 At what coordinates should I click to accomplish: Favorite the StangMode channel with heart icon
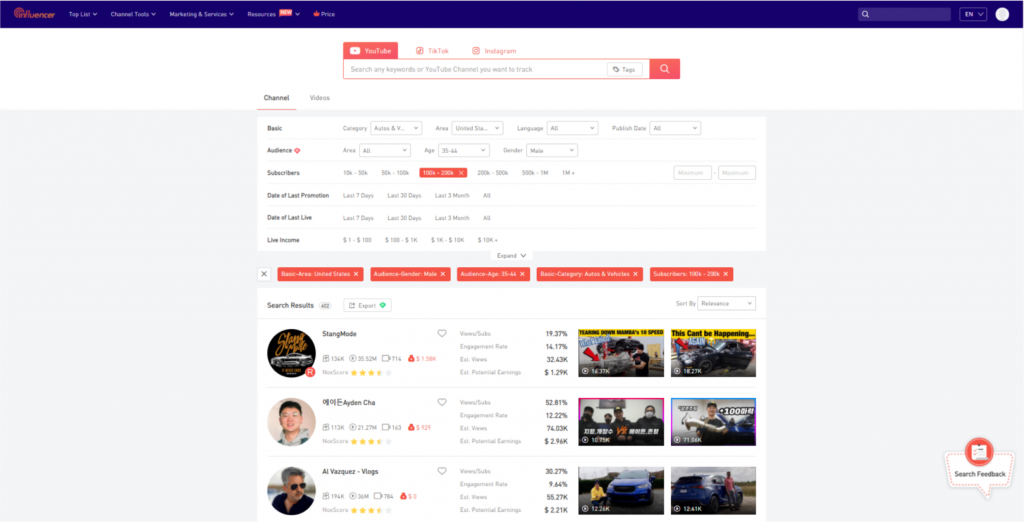[x=442, y=333]
